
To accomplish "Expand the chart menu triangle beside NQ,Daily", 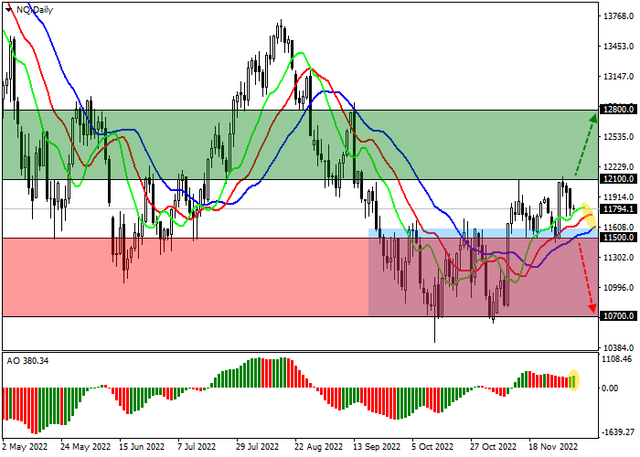I will point(9,8).
